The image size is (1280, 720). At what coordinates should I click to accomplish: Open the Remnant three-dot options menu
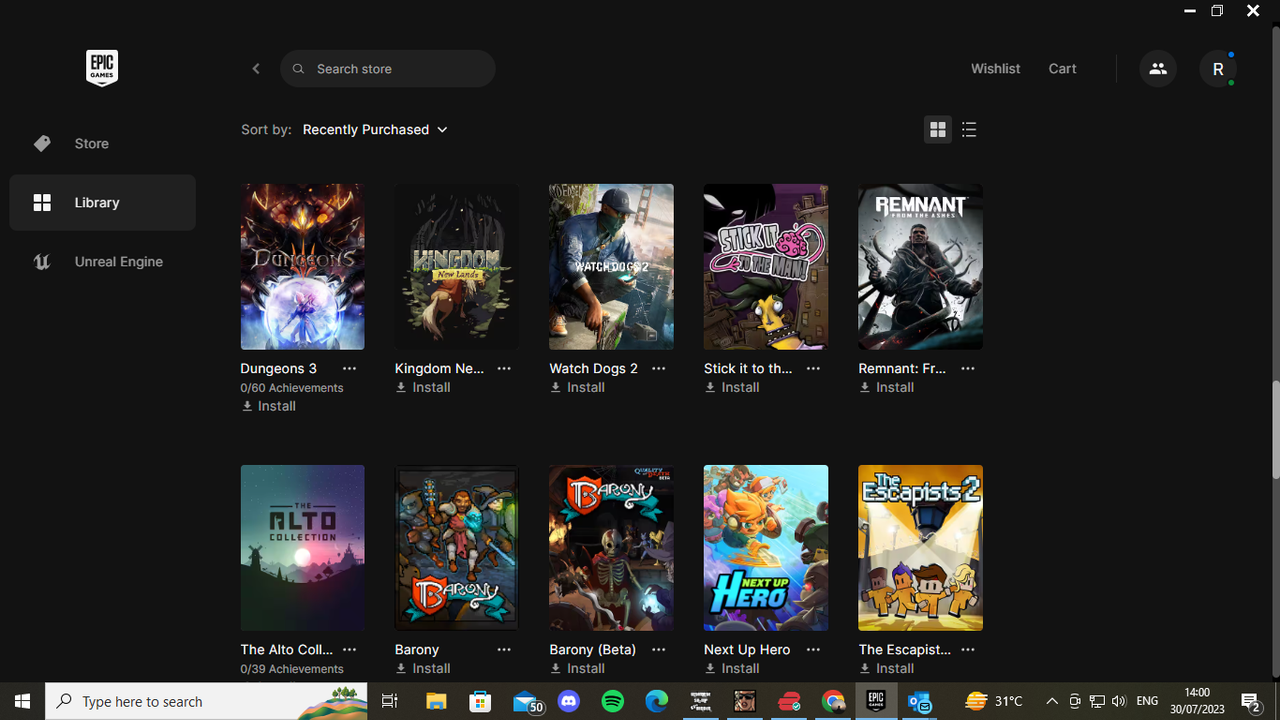(x=967, y=369)
